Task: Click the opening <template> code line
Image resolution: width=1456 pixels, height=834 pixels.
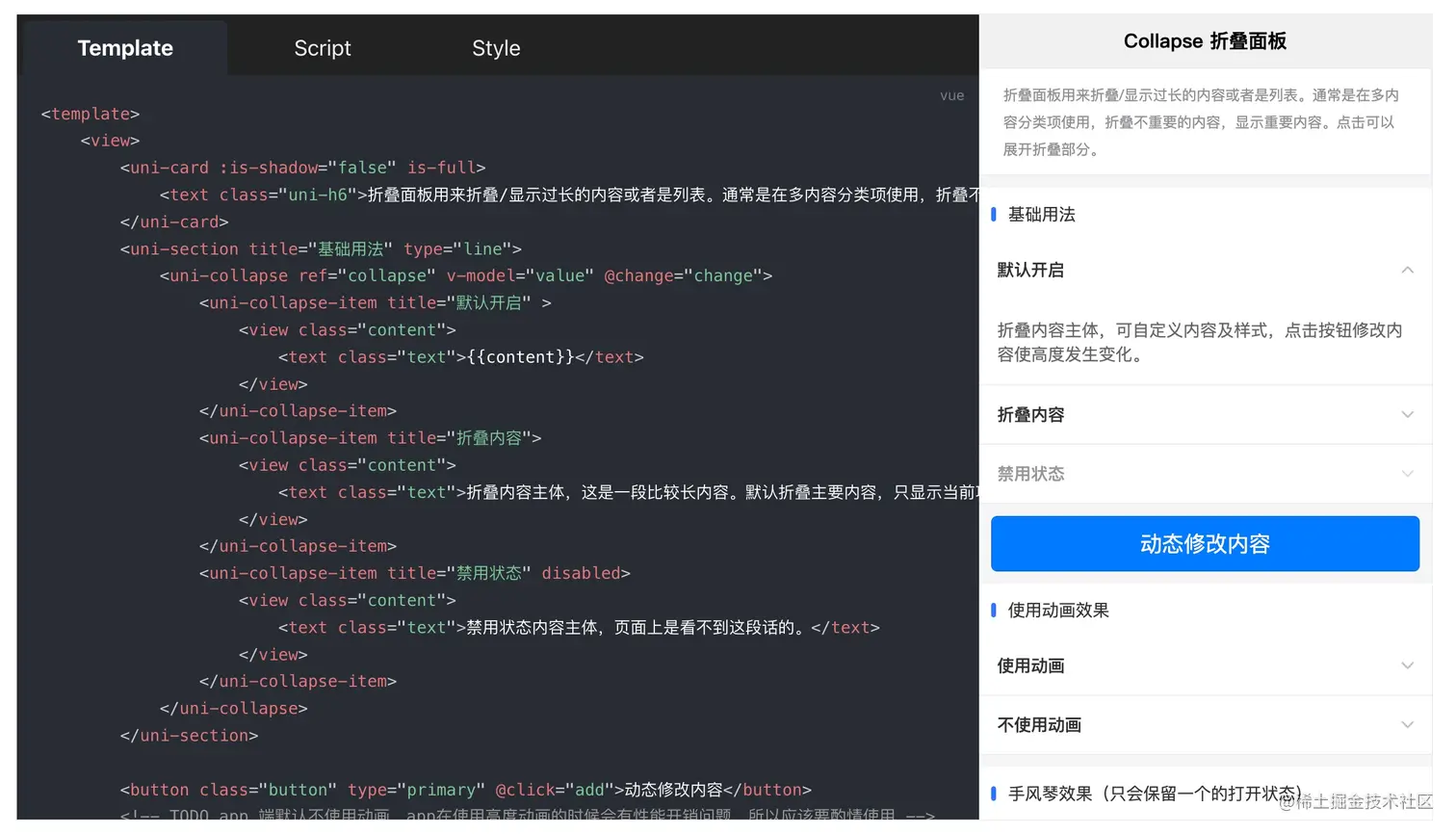Action: [x=91, y=114]
